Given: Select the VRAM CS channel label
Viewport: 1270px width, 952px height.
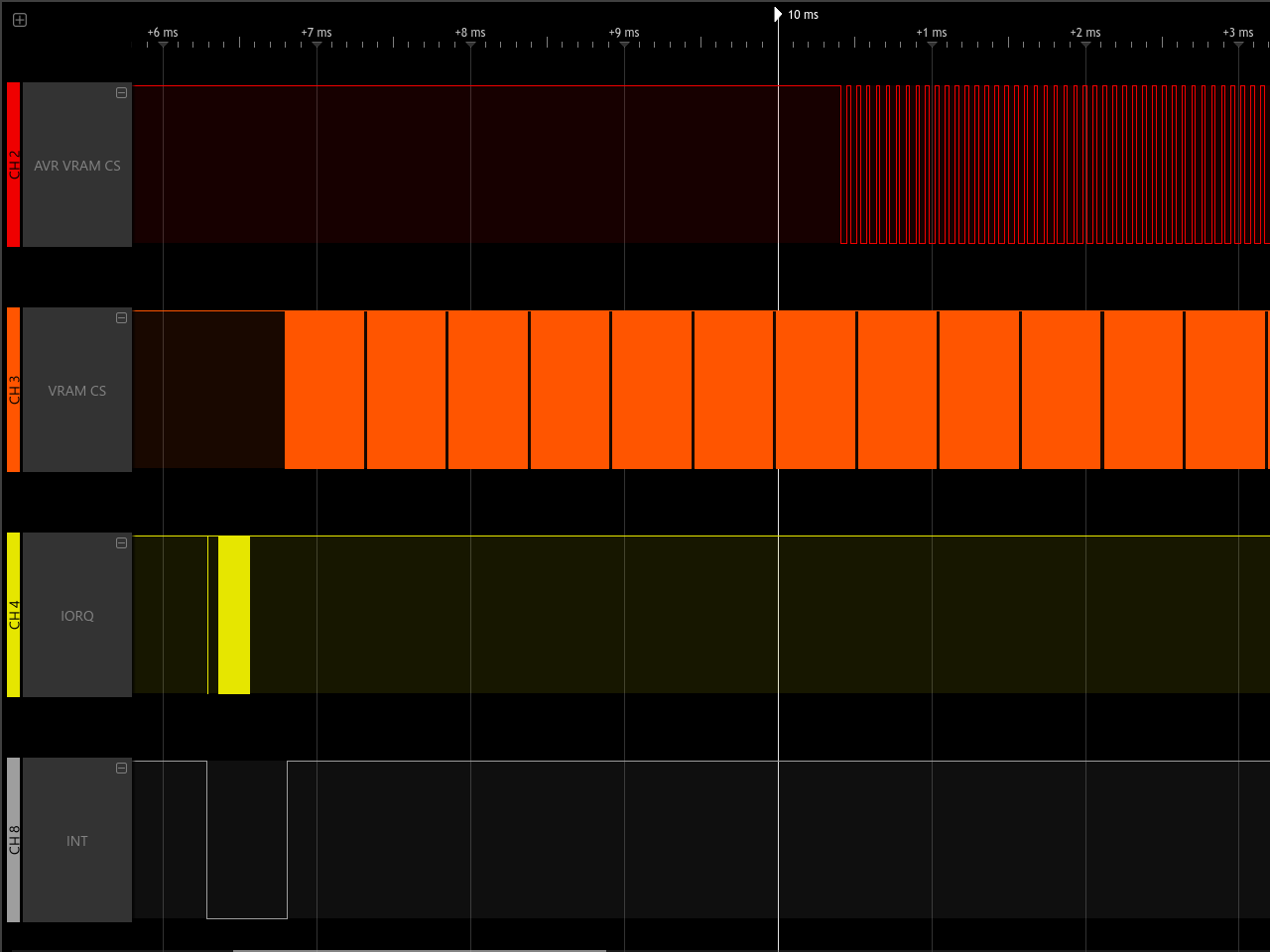Looking at the screenshot, I should tap(77, 391).
